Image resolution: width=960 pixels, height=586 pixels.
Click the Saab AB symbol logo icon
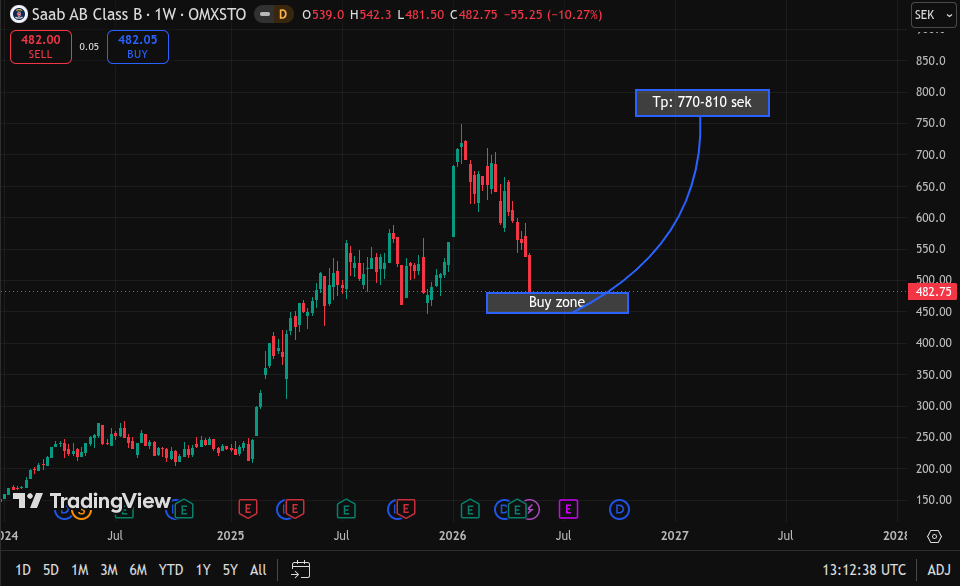[x=19, y=14]
